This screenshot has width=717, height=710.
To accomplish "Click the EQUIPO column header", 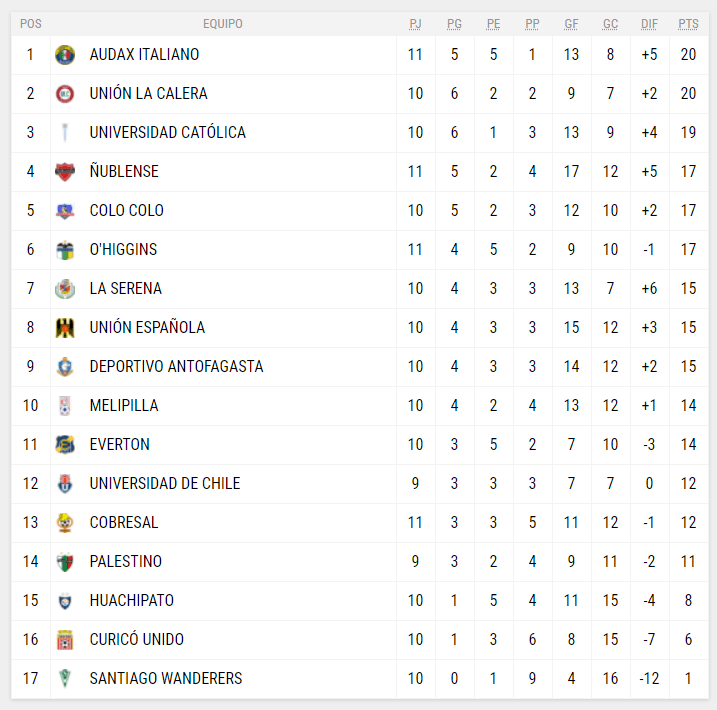I will coord(222,24).
